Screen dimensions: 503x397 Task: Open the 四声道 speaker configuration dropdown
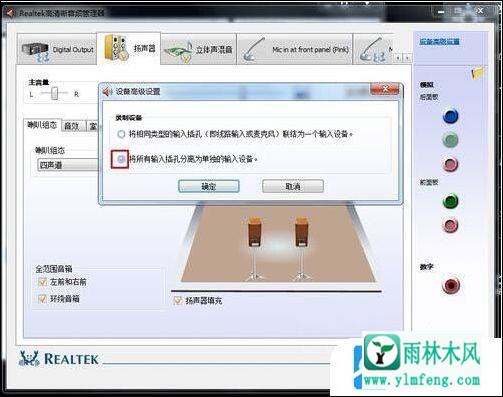pyautogui.click(x=68, y=165)
